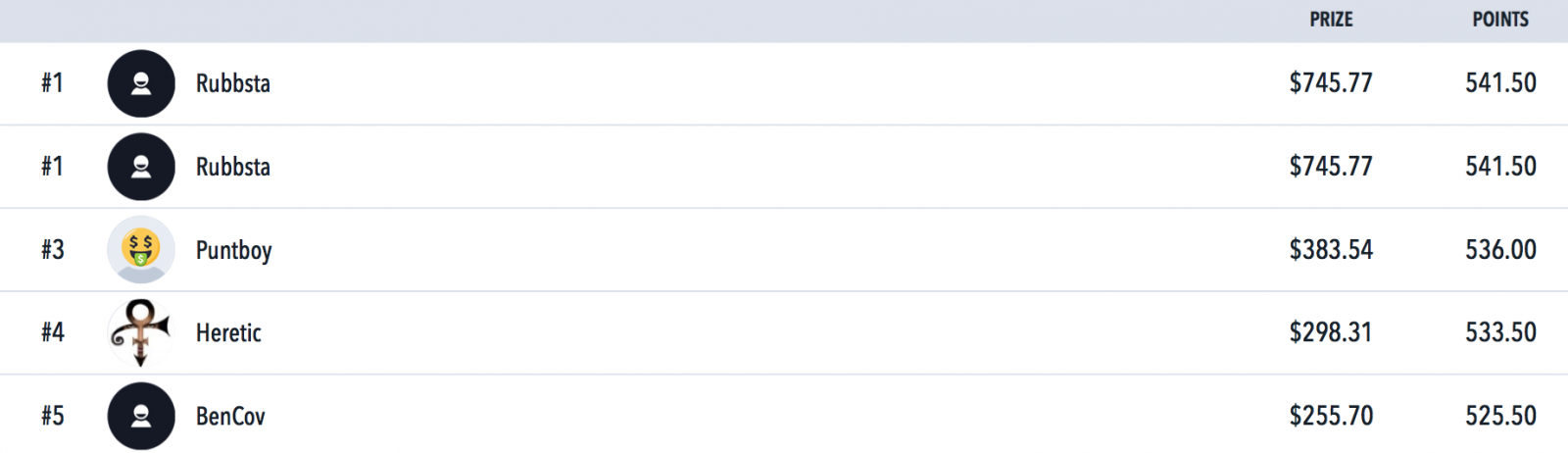
Task: Click the 533.50 points value
Action: click(x=1500, y=333)
